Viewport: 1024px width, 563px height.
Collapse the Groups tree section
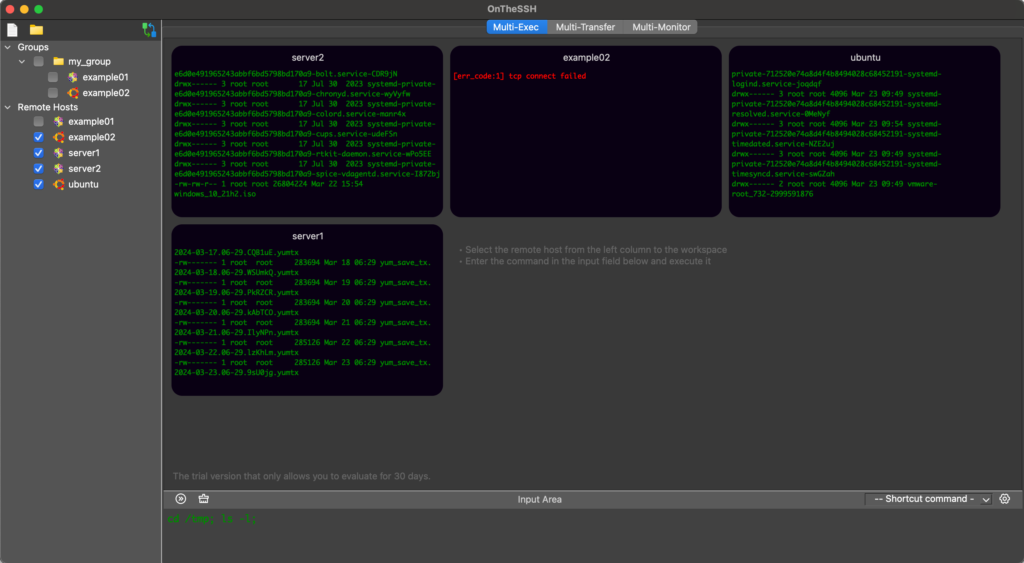[8, 47]
